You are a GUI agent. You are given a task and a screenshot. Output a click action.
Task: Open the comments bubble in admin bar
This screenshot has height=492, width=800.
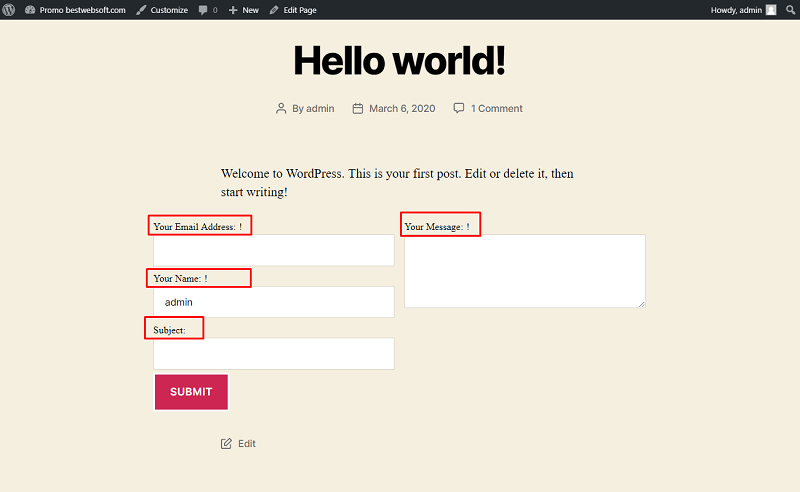pyautogui.click(x=208, y=10)
